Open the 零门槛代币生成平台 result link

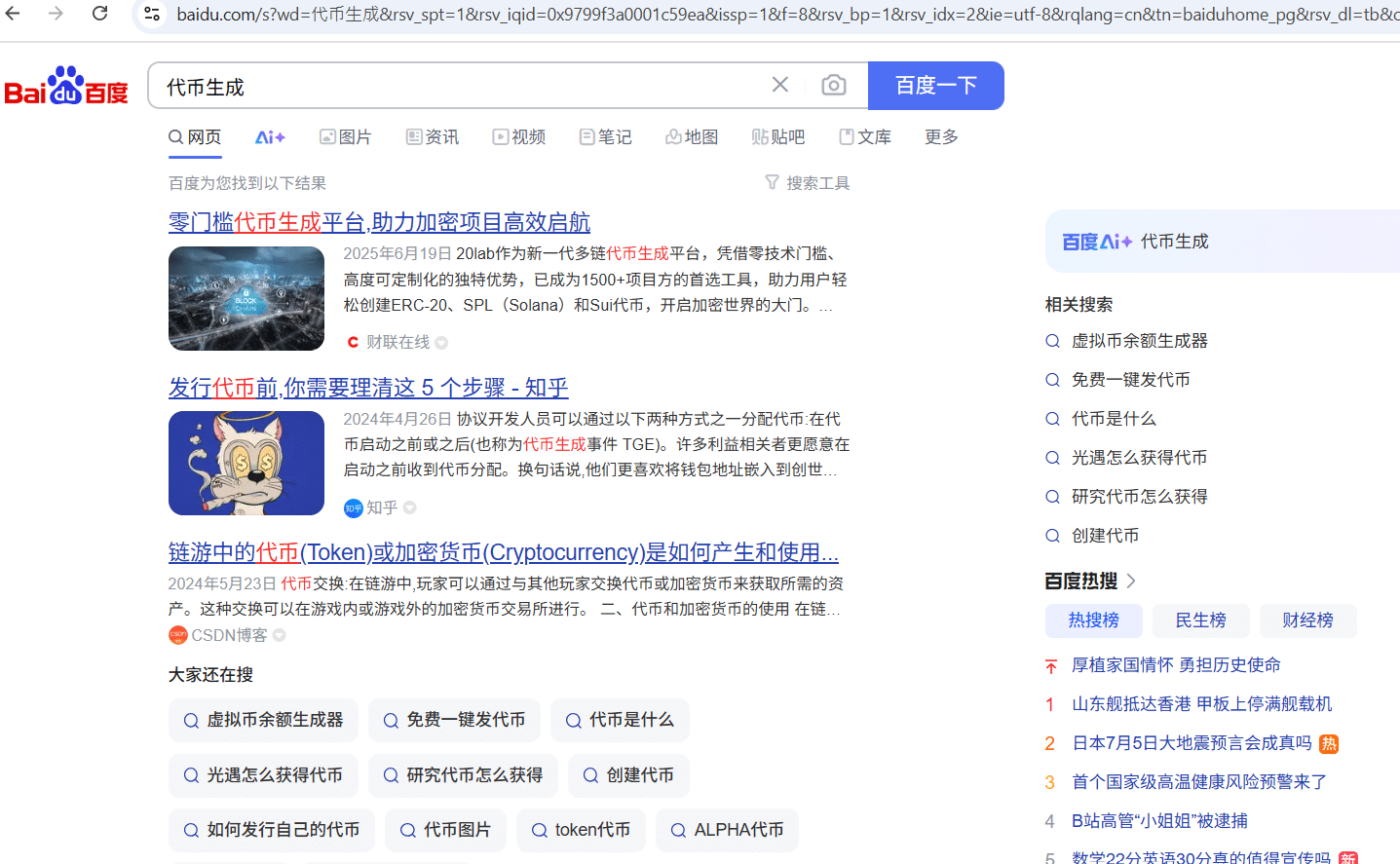(x=379, y=222)
